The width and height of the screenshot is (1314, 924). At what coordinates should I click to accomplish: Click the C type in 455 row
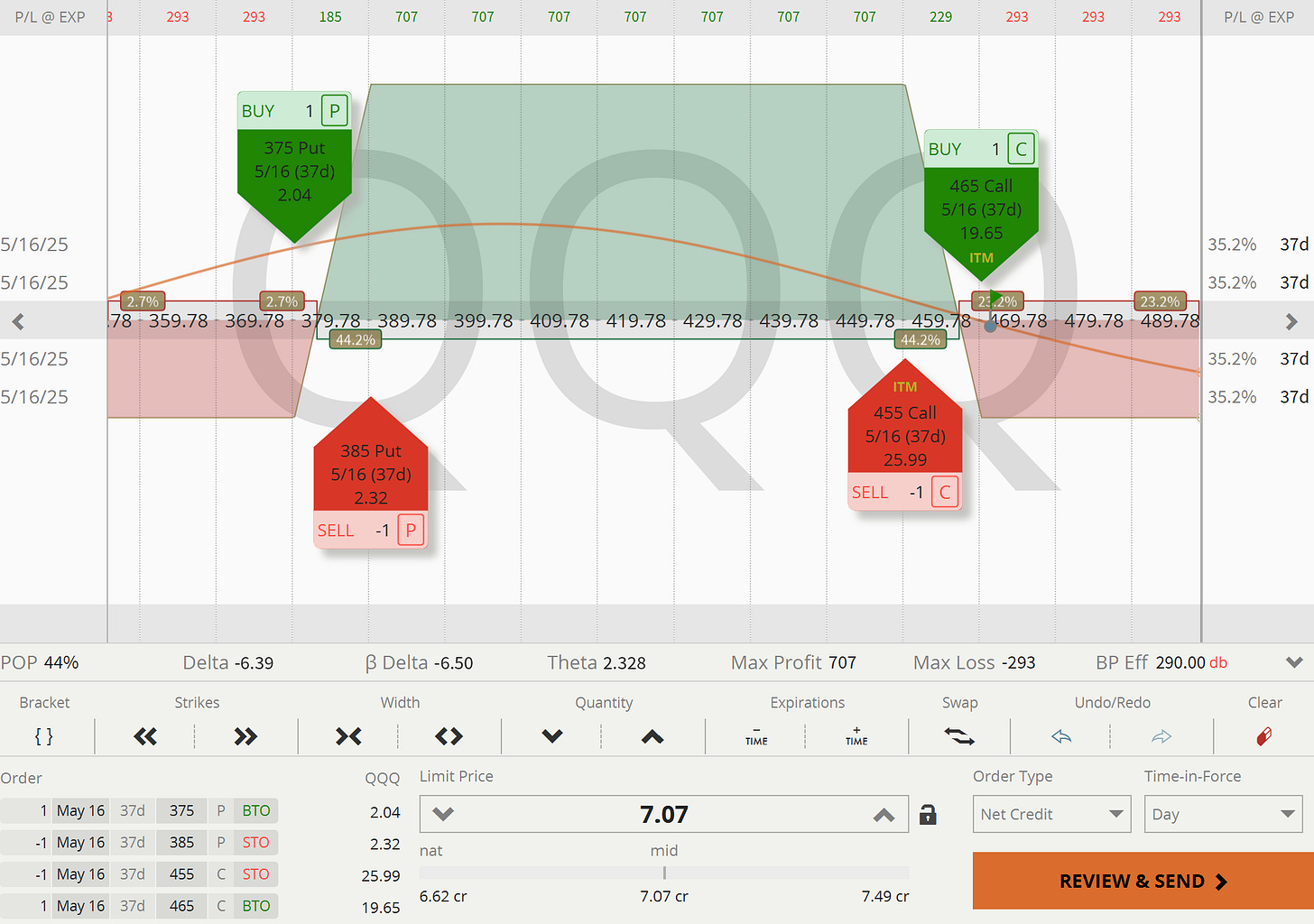point(221,873)
